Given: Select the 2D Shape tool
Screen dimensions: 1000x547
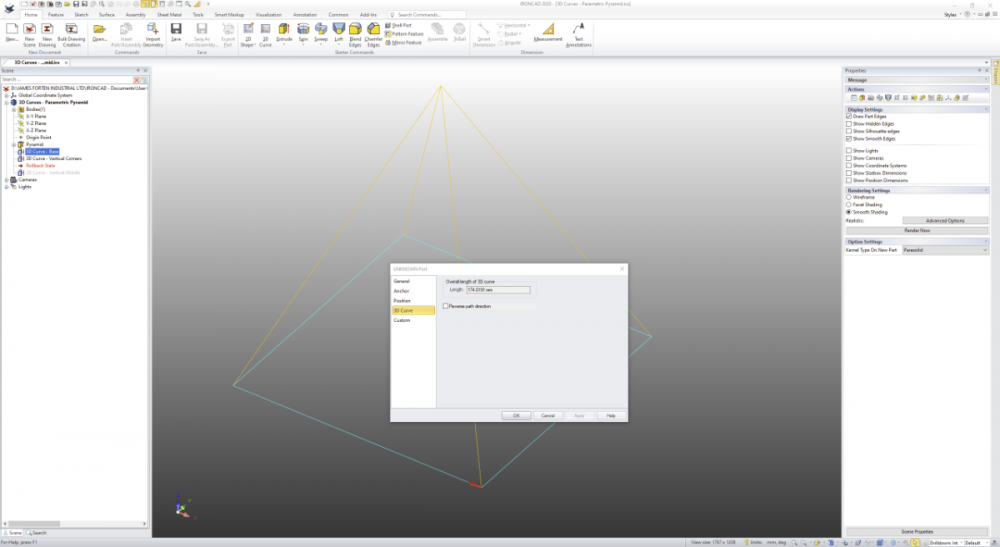Looking at the screenshot, I should click(x=248, y=34).
